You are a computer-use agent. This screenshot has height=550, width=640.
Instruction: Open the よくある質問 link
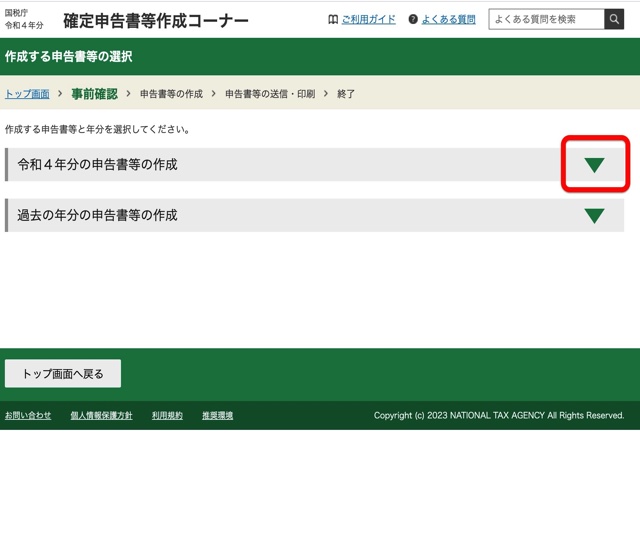(x=448, y=20)
